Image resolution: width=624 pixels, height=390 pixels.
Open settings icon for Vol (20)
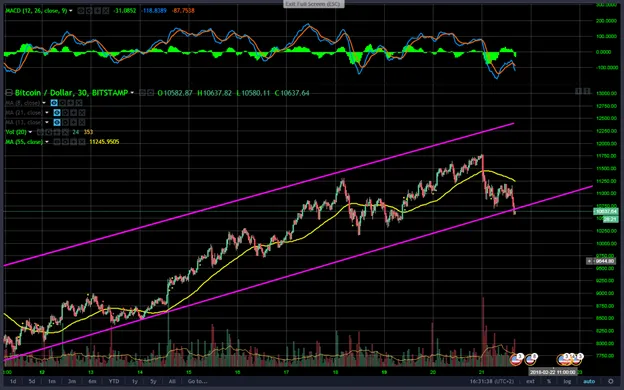(49, 132)
